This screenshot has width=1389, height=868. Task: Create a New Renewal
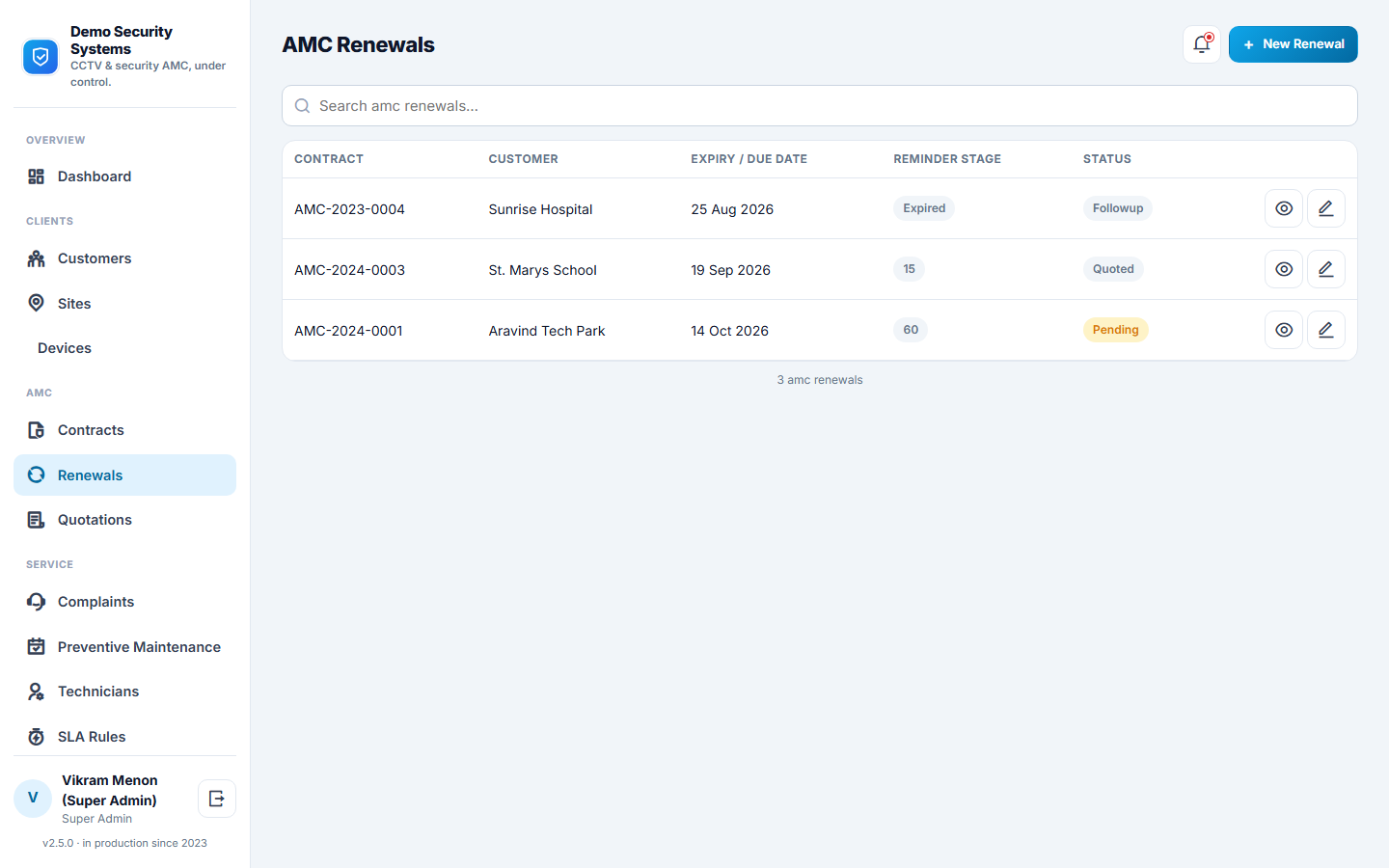click(x=1294, y=44)
